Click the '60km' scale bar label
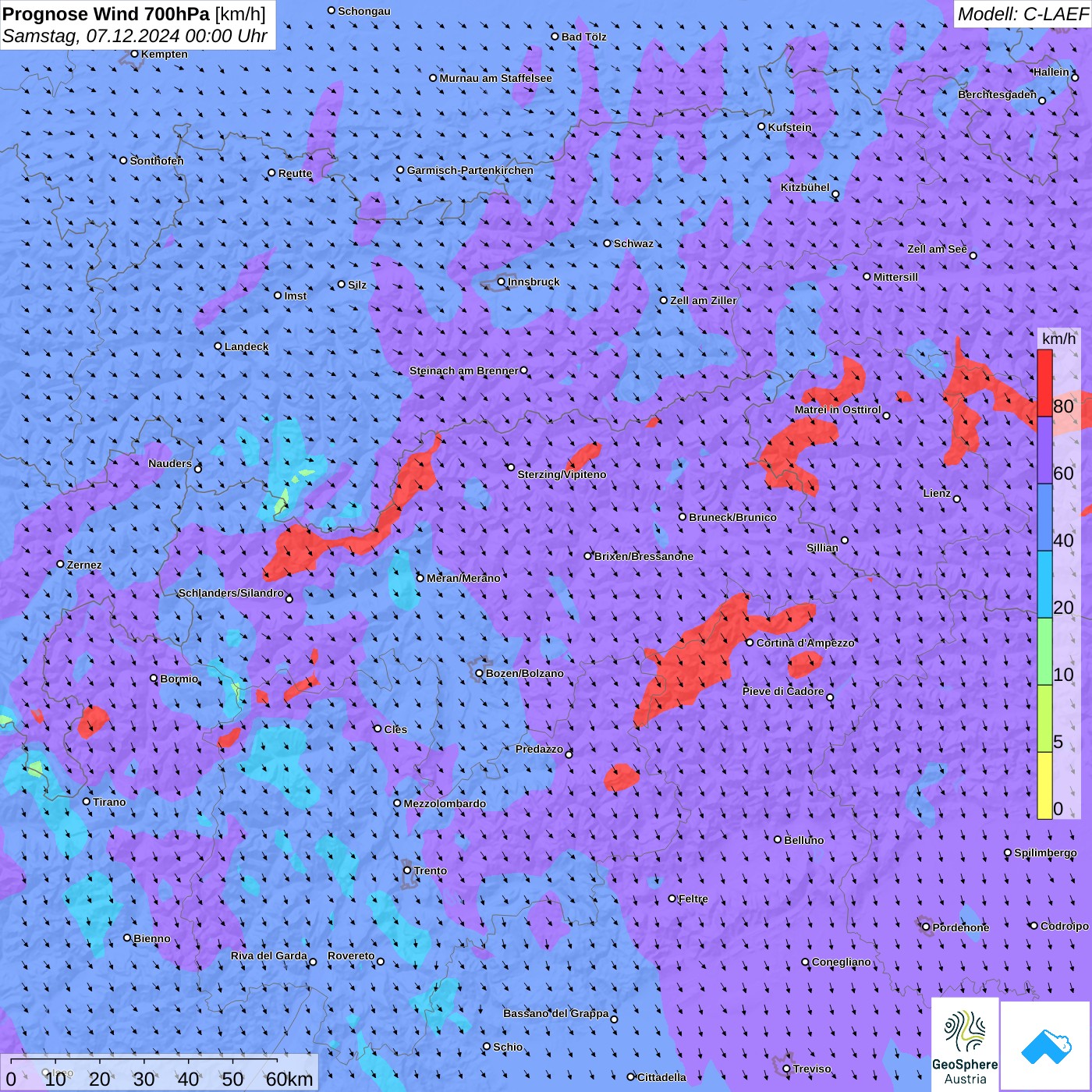Screen dimensions: 1092x1092 (289, 1079)
